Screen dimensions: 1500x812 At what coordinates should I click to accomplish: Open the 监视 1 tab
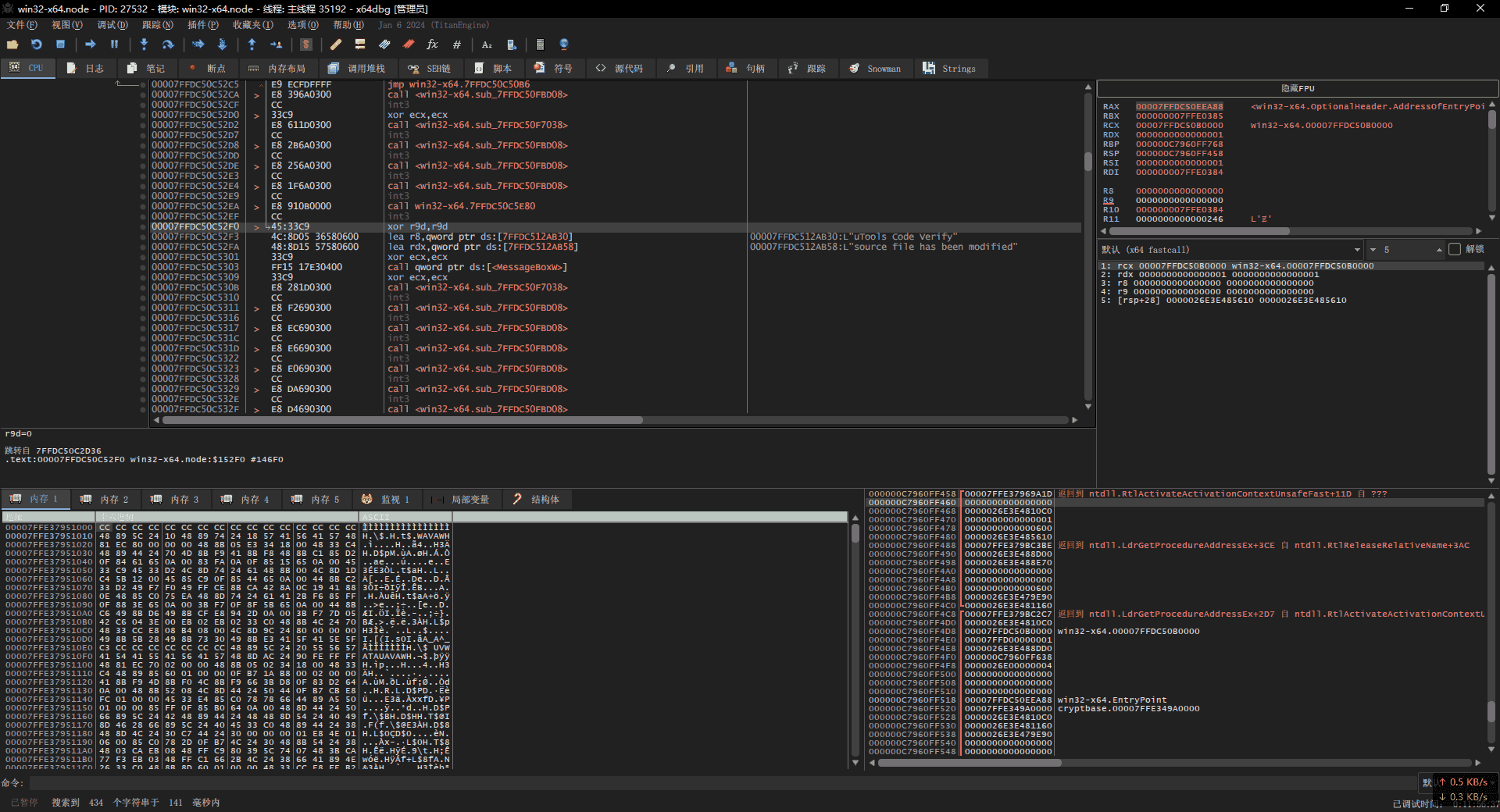click(386, 500)
